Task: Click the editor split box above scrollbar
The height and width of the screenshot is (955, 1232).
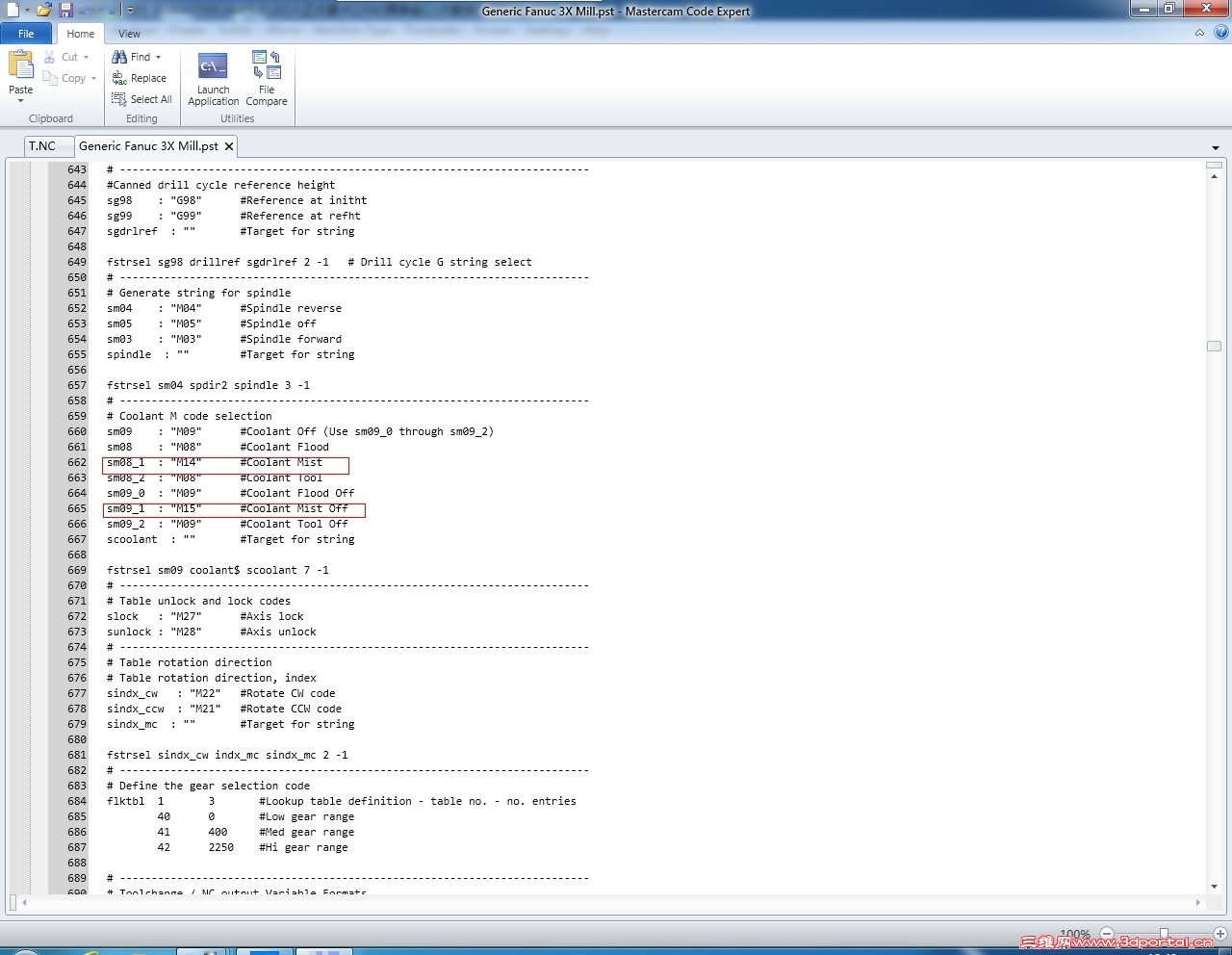Action: point(1214,166)
